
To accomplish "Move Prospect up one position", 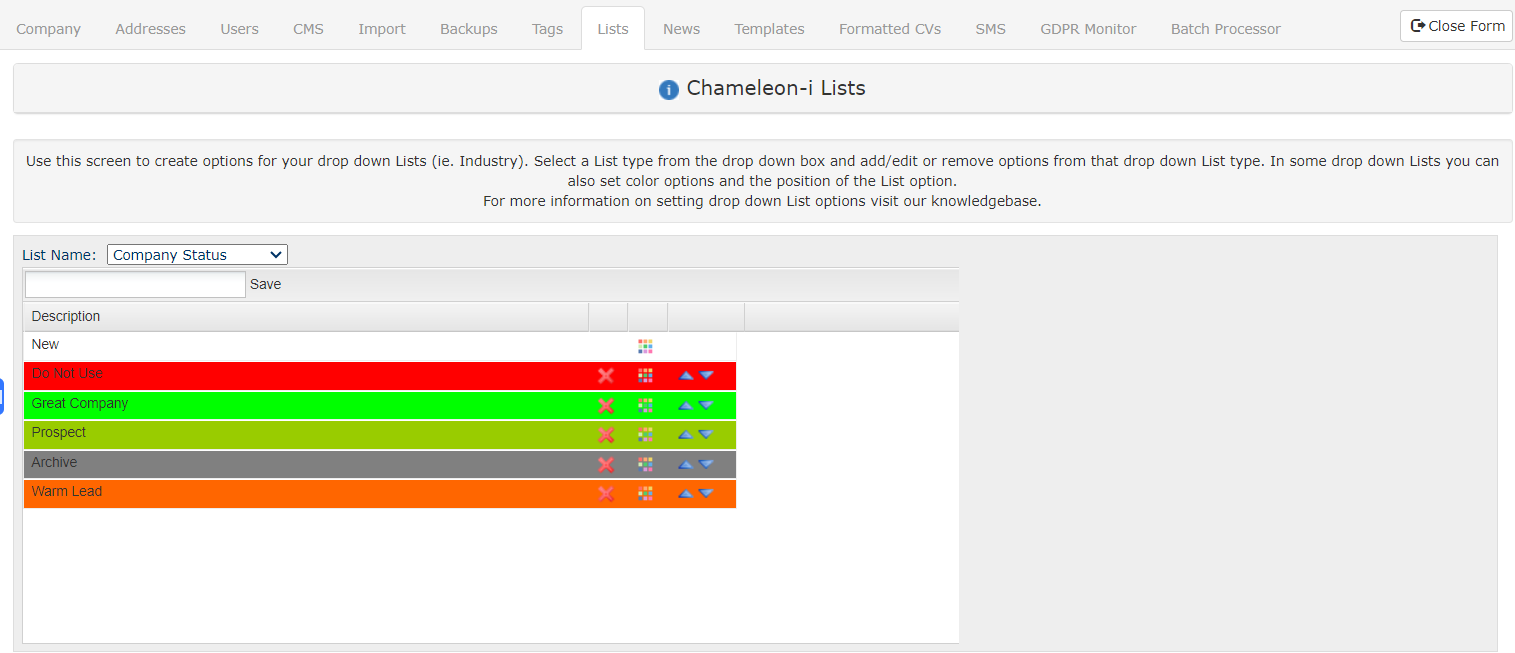I will click(686, 435).
